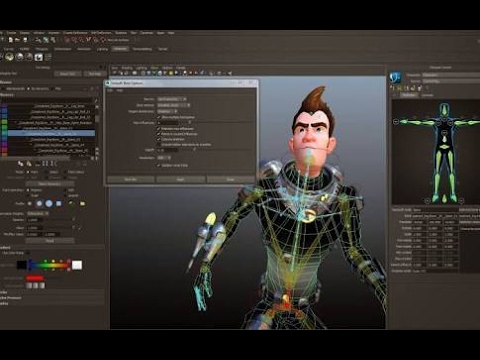Screen dimensions: 480x360
Task: Click the Opacity value input field
Action: 35,220
